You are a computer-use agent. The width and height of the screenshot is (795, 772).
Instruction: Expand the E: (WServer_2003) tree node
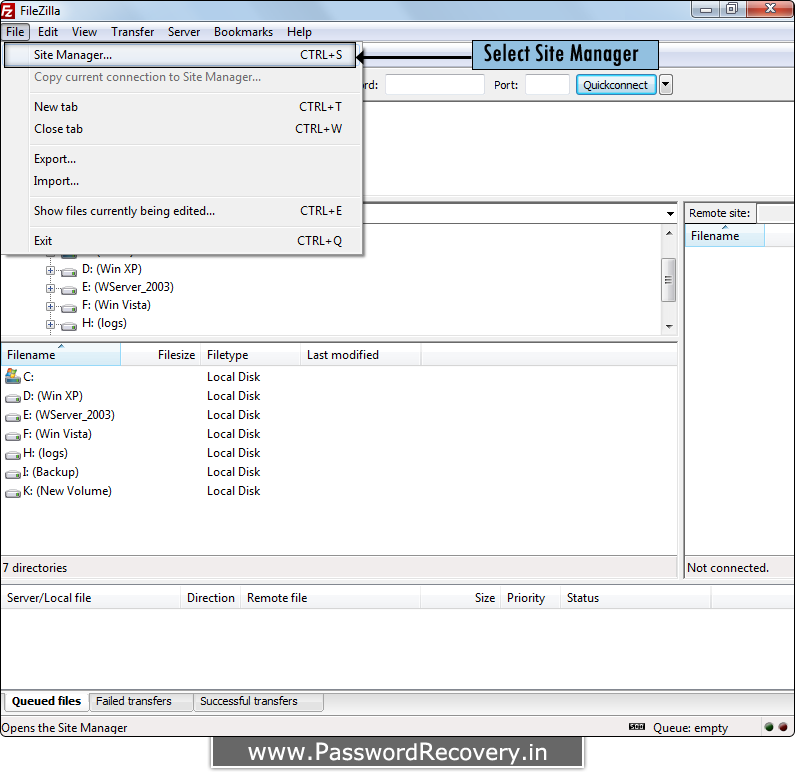click(50, 288)
